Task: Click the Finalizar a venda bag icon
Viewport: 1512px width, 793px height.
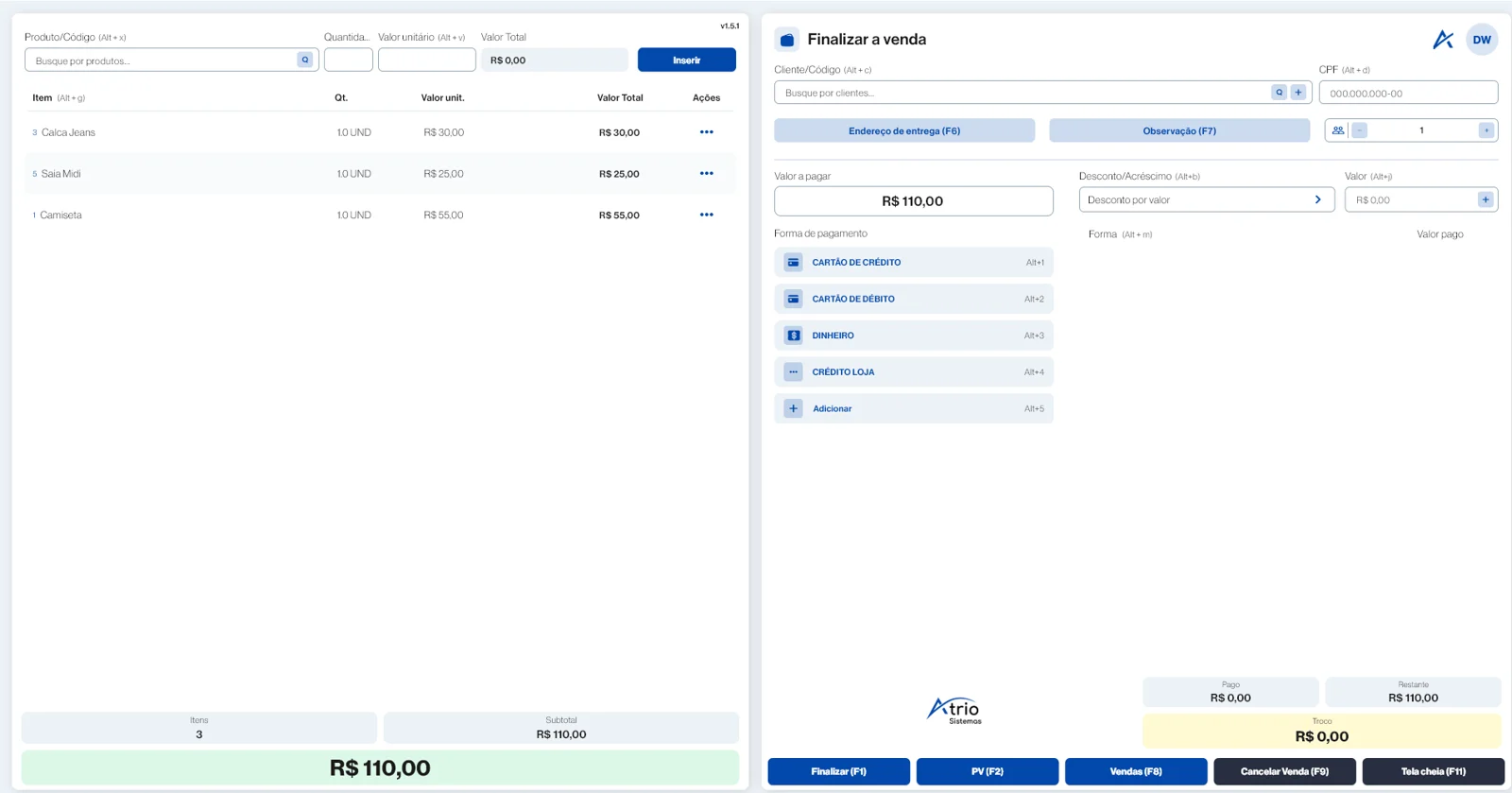Action: 786,40
